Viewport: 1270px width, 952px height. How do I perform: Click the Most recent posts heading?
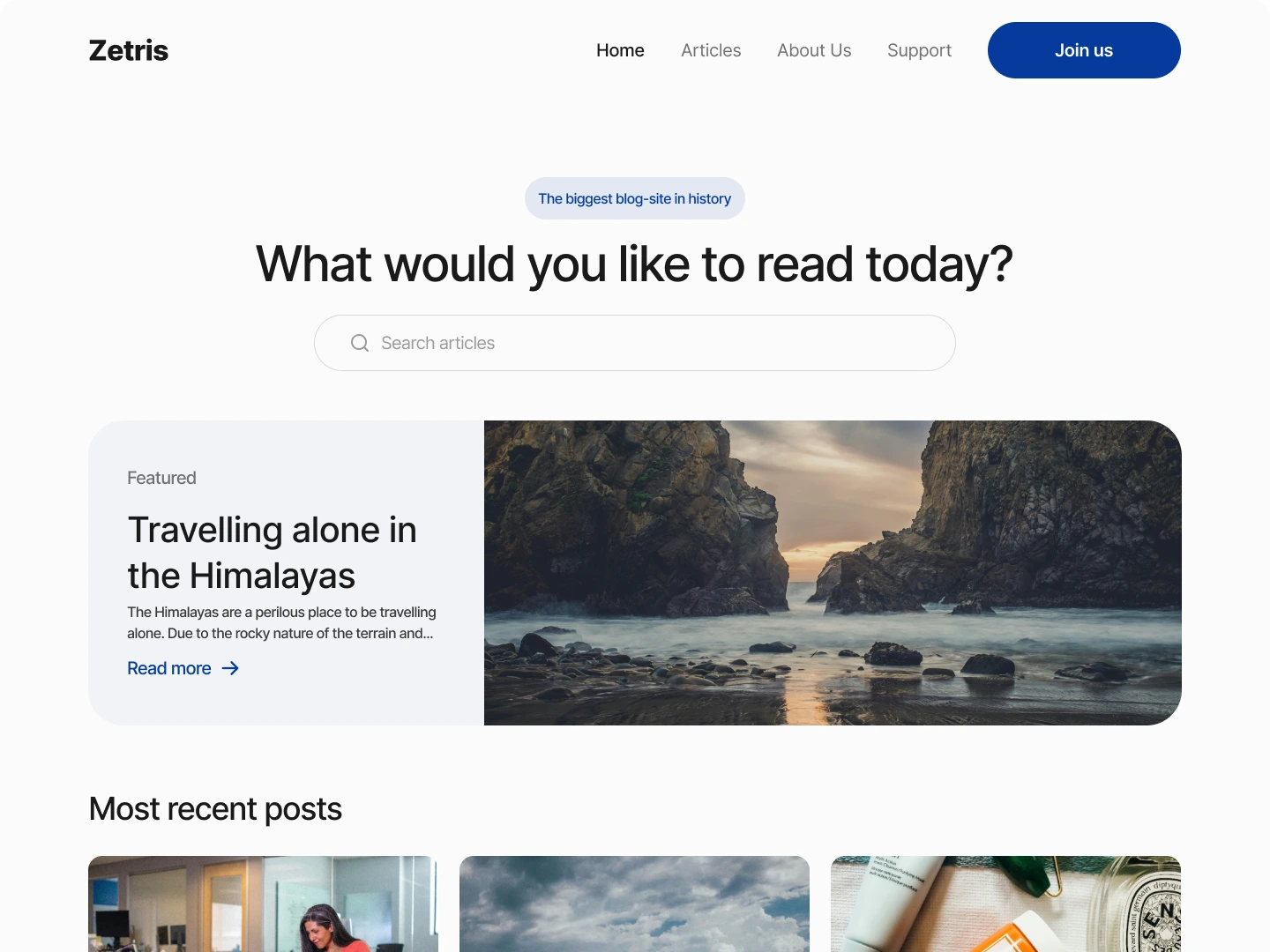pos(215,809)
